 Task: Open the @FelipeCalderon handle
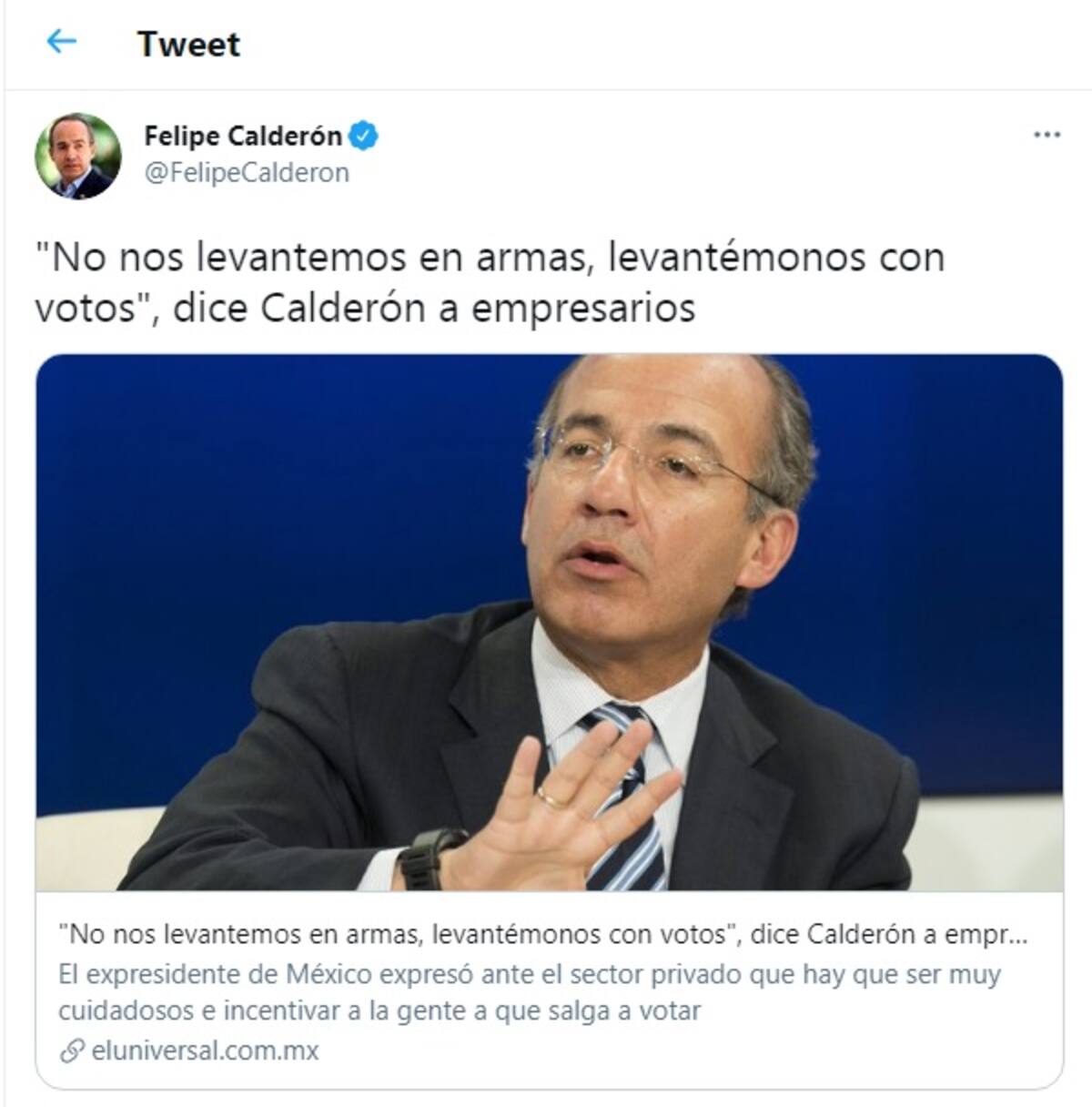click(247, 173)
